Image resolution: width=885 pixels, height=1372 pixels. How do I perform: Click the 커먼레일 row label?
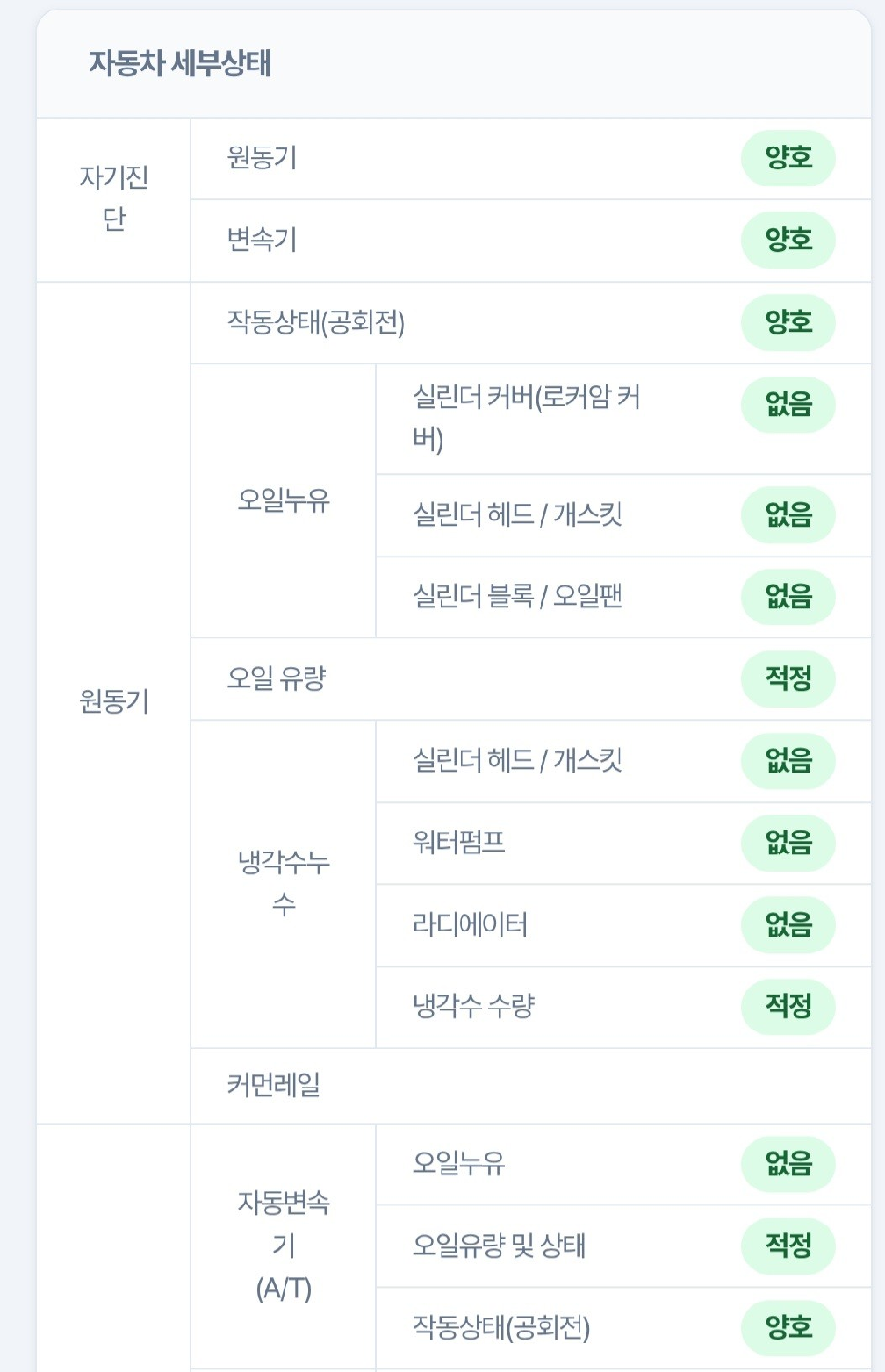[x=274, y=1085]
